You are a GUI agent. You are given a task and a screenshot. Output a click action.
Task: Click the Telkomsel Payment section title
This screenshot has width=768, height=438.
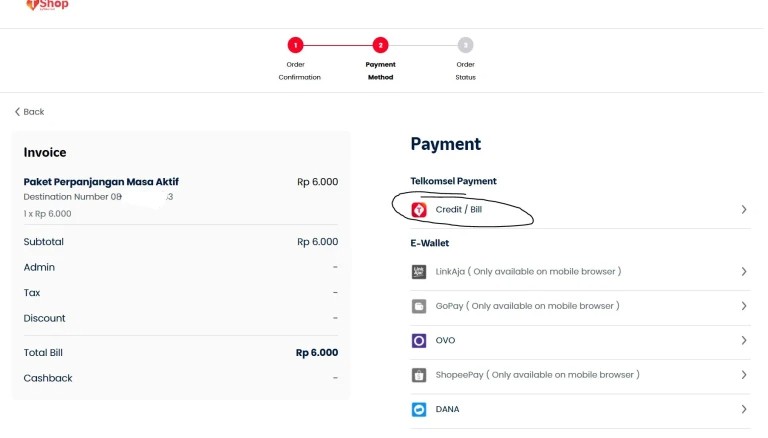[x=454, y=181]
